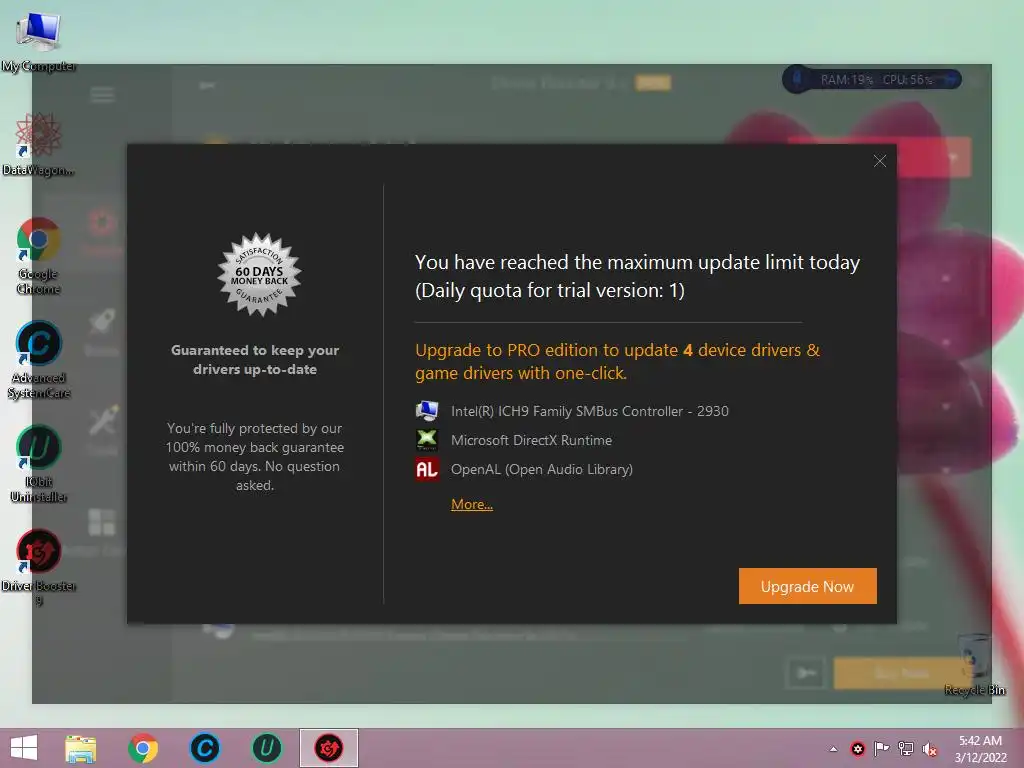The image size is (1024, 768).
Task: Open the More... link for additional drivers
Action: (472, 504)
